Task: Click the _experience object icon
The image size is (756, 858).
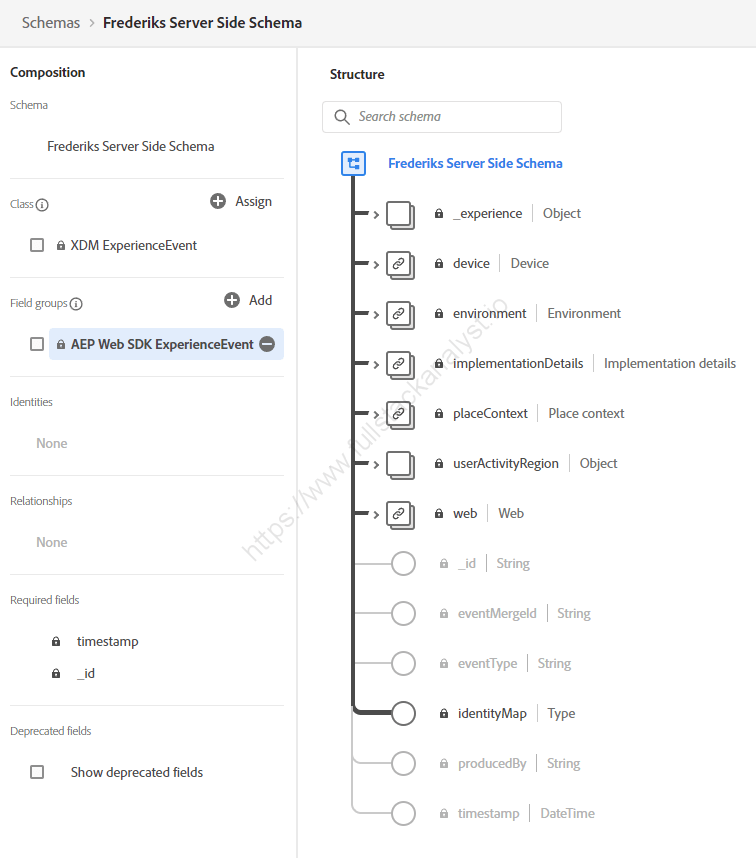Action: pos(400,213)
